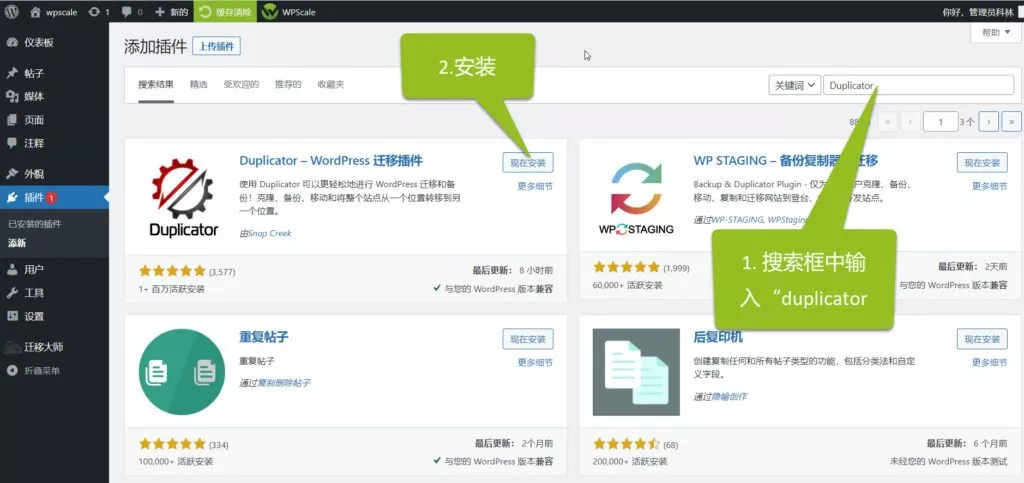
Task: Open 添新 add new submenu item
Action: tap(17, 243)
